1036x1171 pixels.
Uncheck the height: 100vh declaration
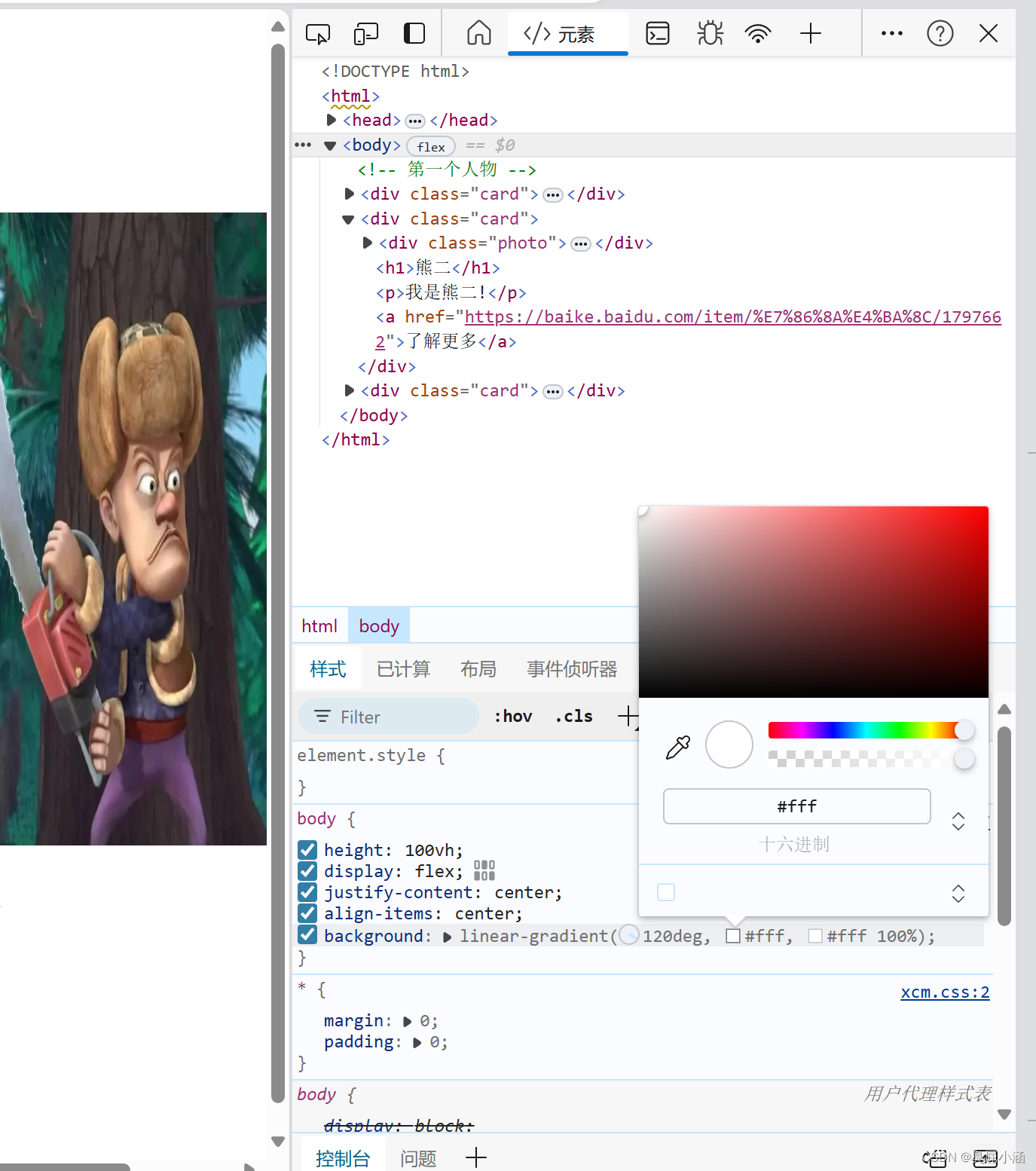307,850
